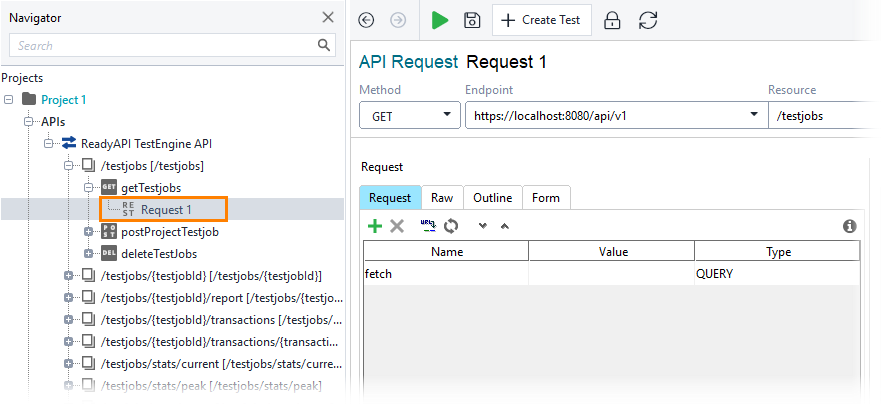Click the APIs label in tree
This screenshot has width=882, height=405.
[53, 122]
